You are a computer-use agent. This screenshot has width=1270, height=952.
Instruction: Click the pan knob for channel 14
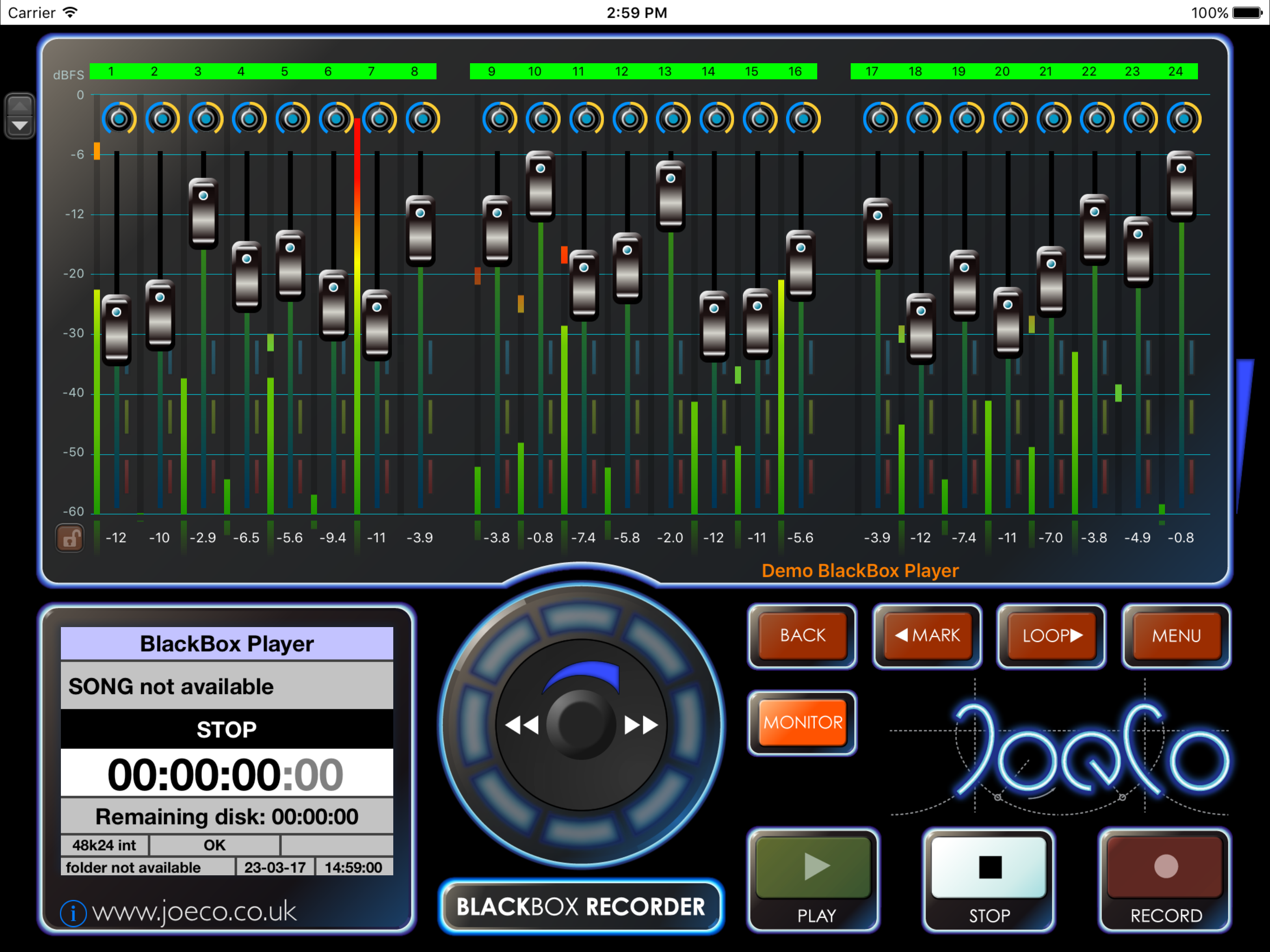(716, 119)
